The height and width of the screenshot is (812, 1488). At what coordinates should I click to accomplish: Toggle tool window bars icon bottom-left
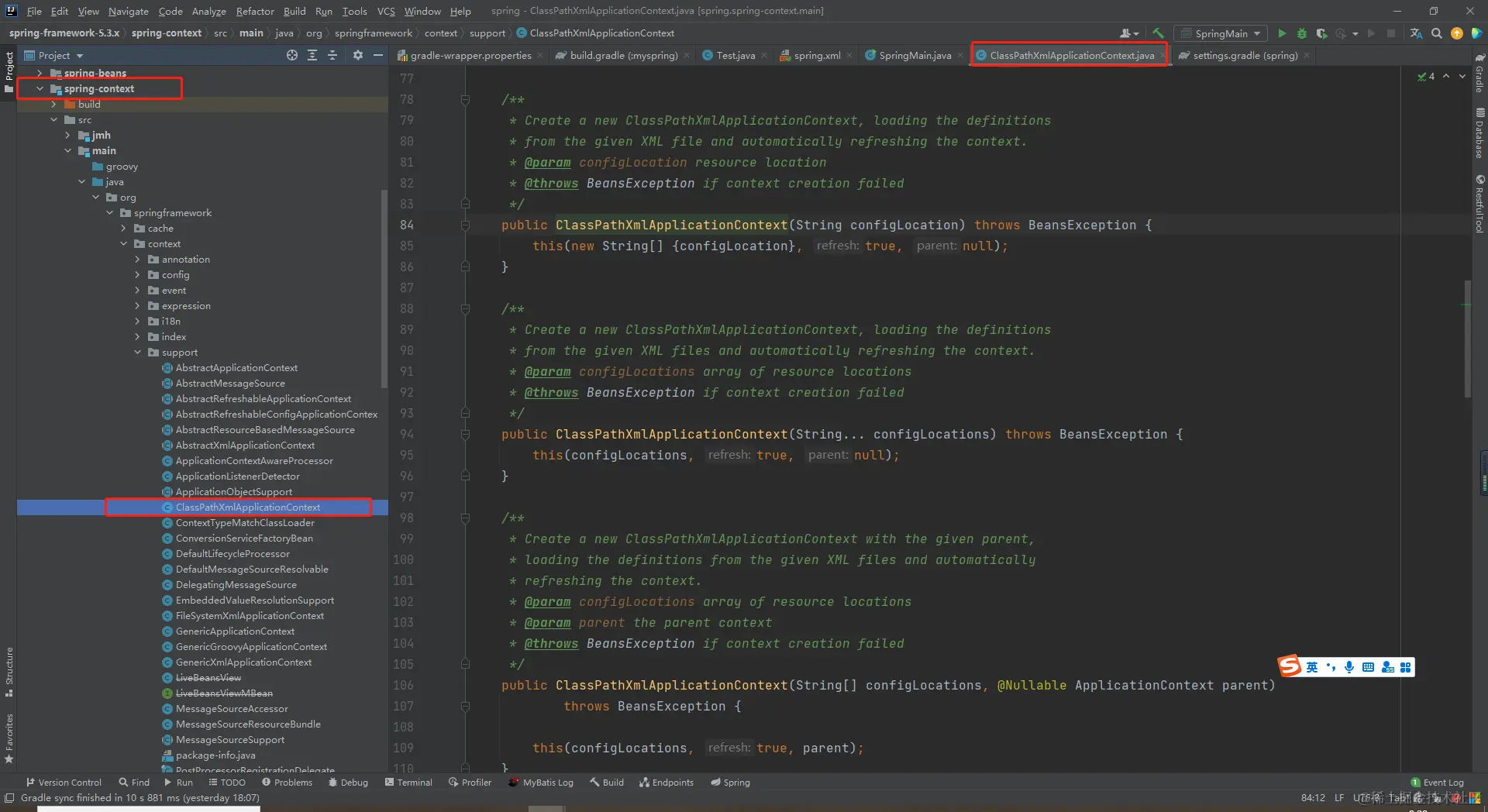click(9, 797)
